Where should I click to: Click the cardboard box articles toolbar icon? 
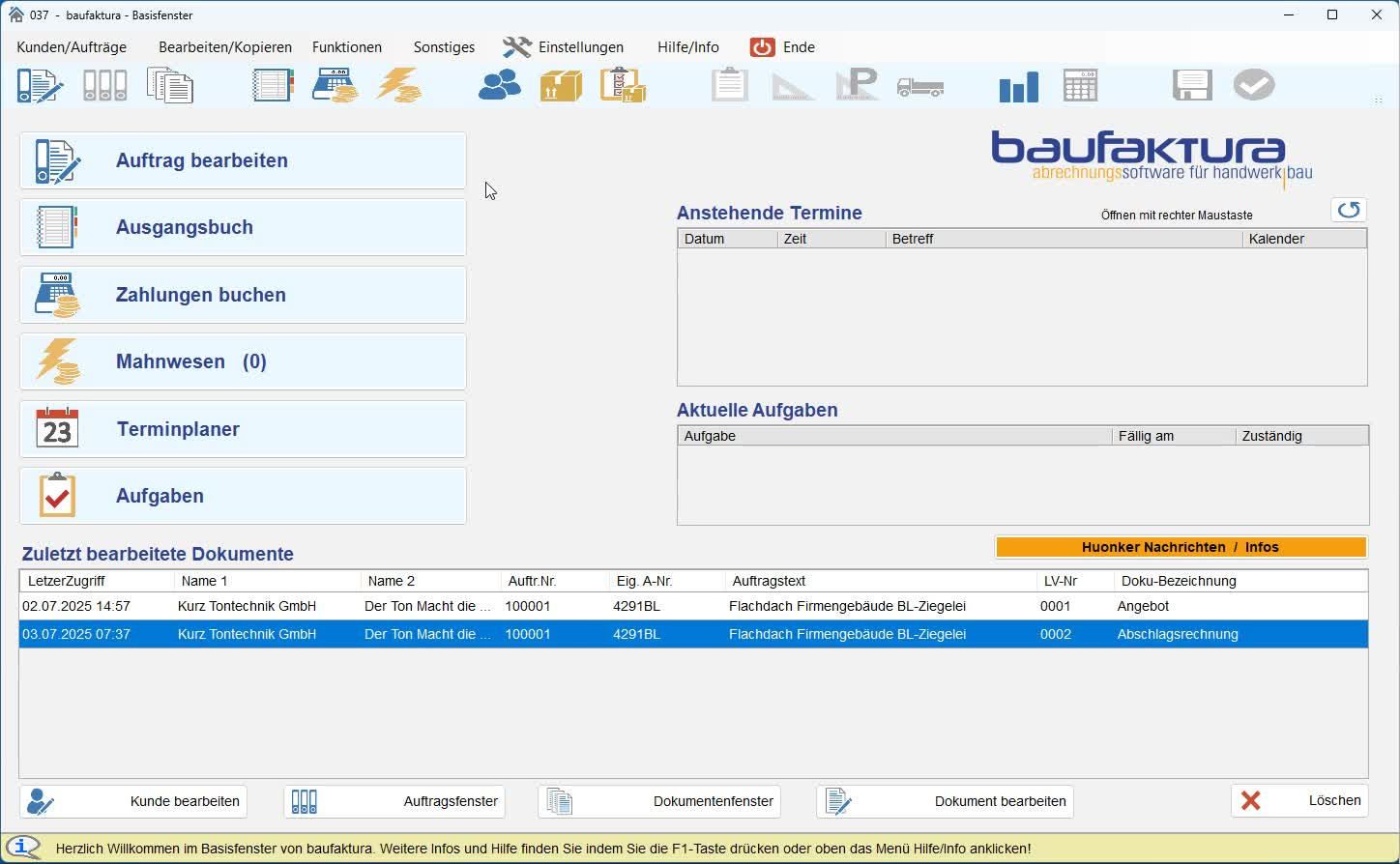(561, 85)
